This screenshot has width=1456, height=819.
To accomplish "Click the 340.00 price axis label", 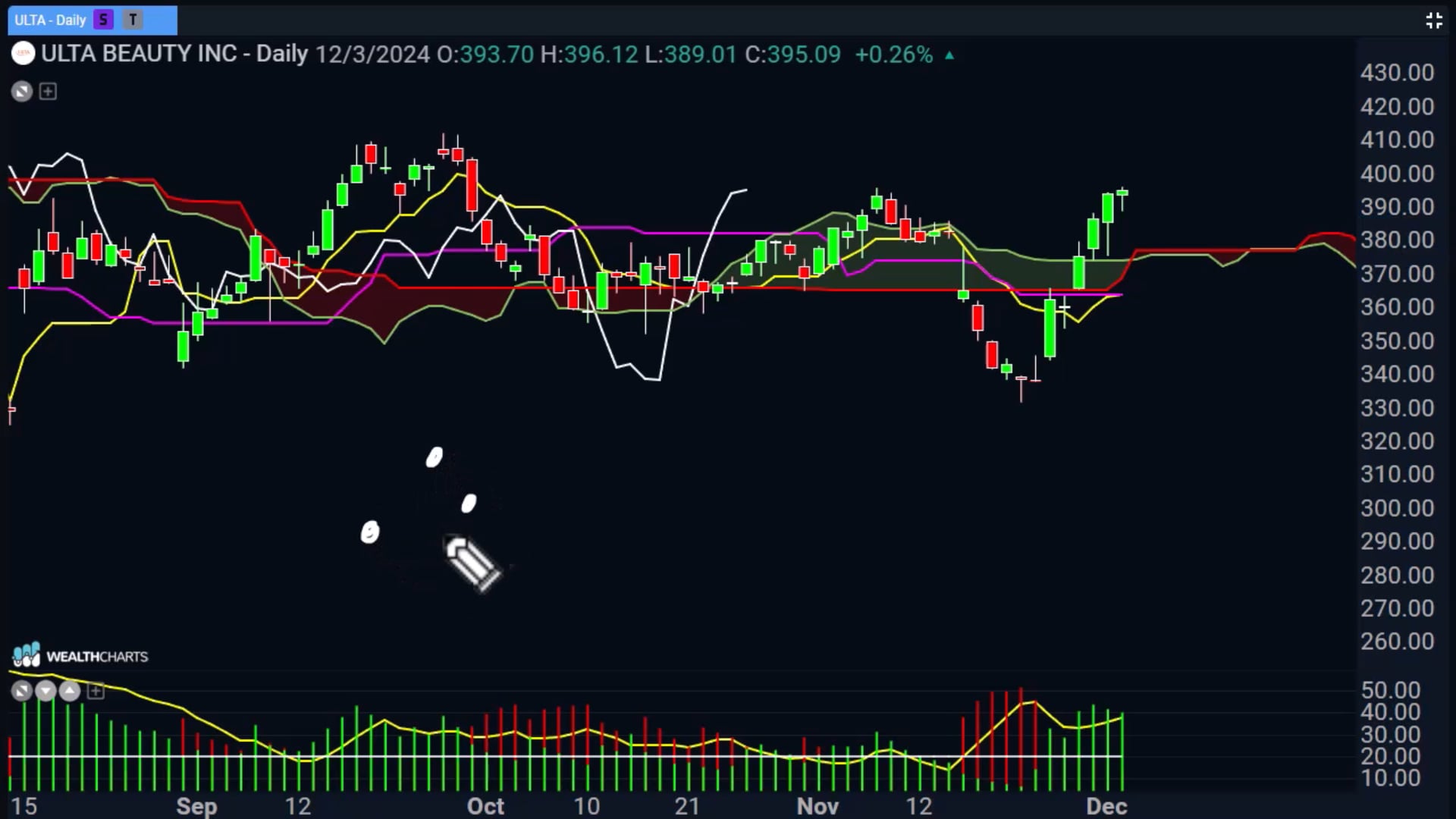I will point(1397,374).
